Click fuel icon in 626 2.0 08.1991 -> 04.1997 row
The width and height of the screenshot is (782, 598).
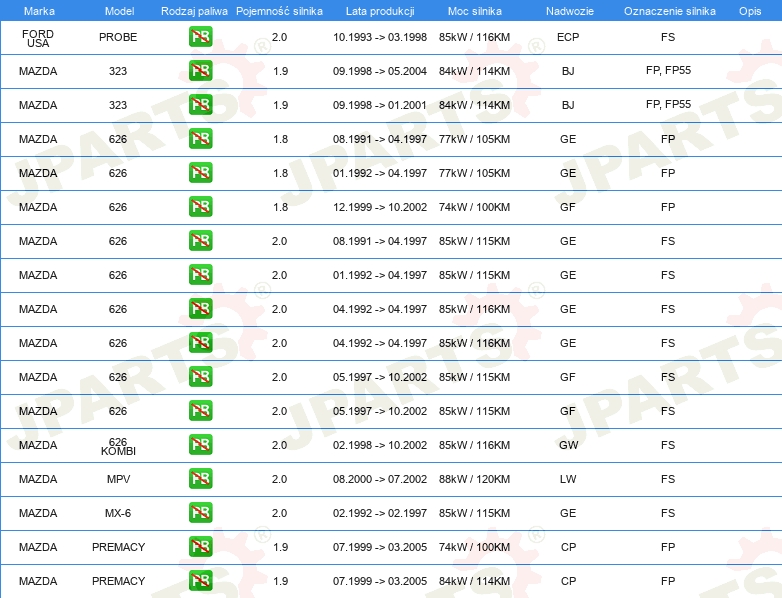(200, 240)
